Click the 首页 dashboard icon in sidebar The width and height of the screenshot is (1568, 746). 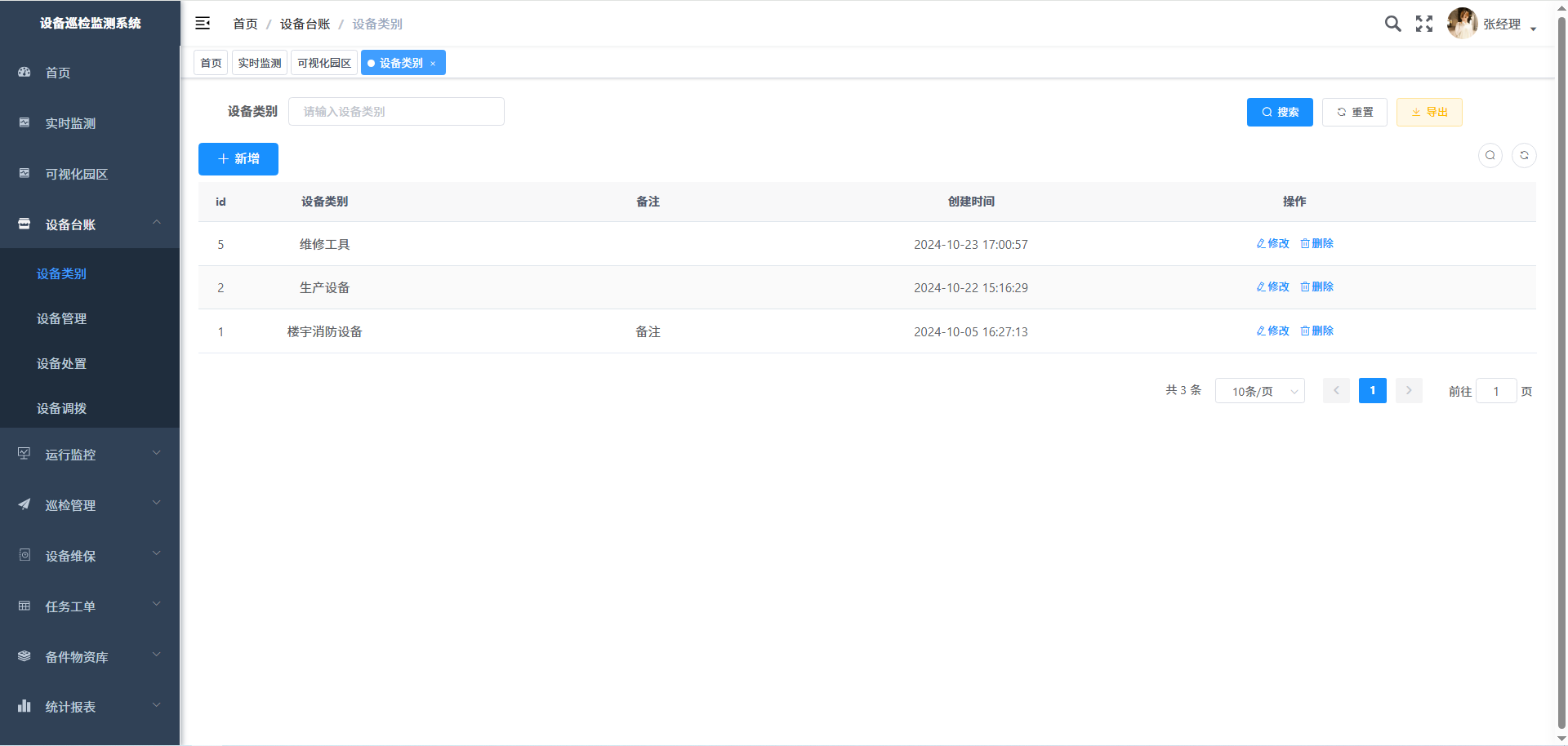tap(24, 73)
